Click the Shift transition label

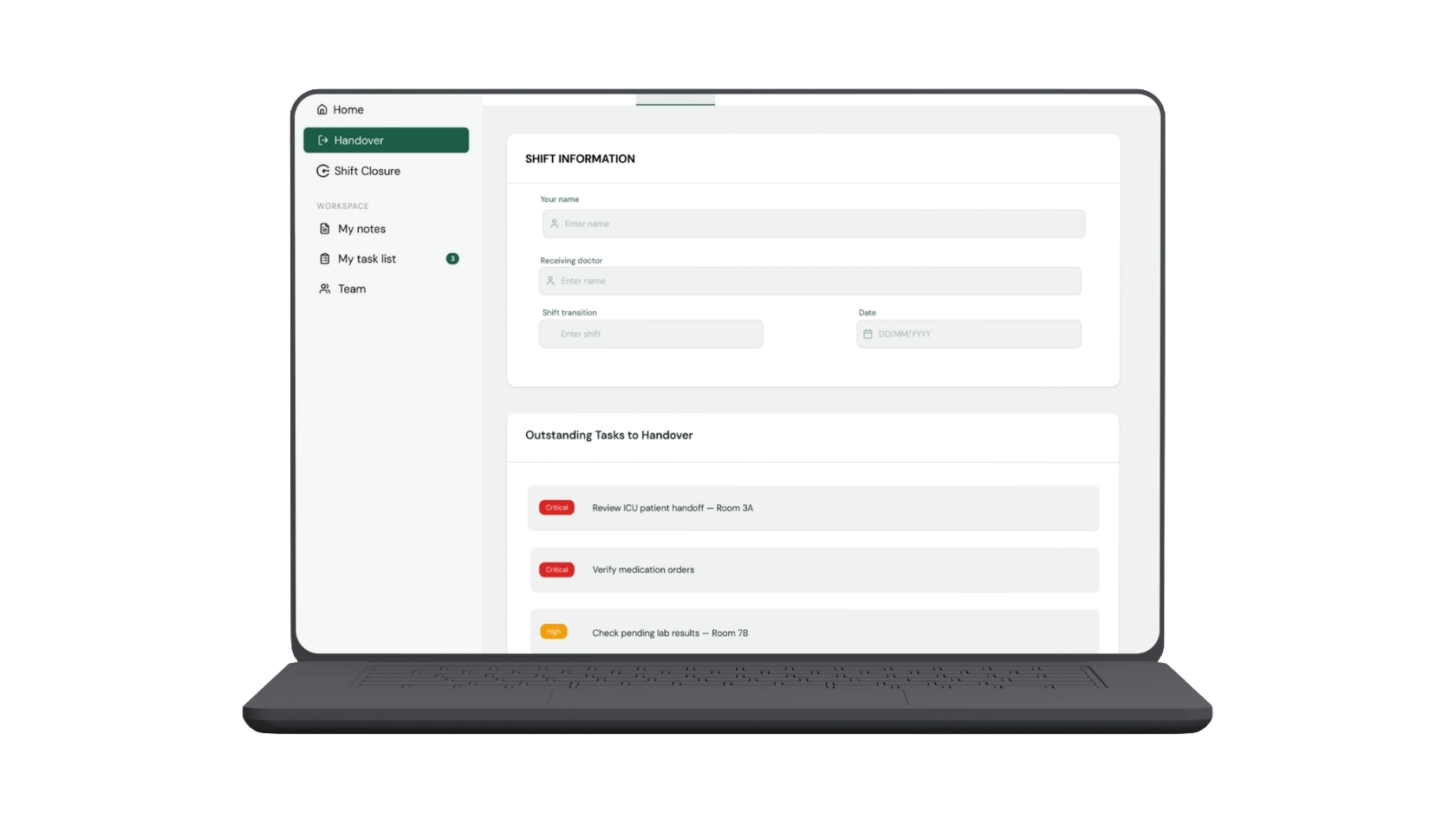pos(569,313)
